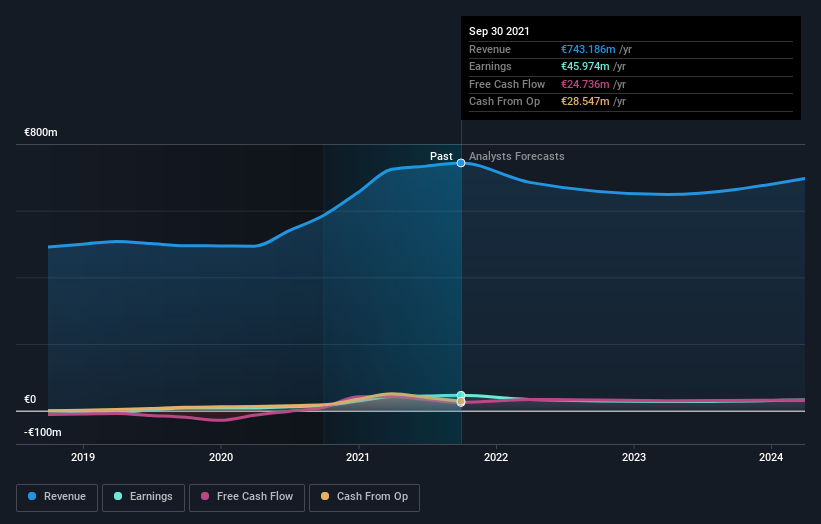This screenshot has width=821, height=524.
Task: Click the Free Cash Flow label in tooltip
Action: pyautogui.click(x=507, y=84)
